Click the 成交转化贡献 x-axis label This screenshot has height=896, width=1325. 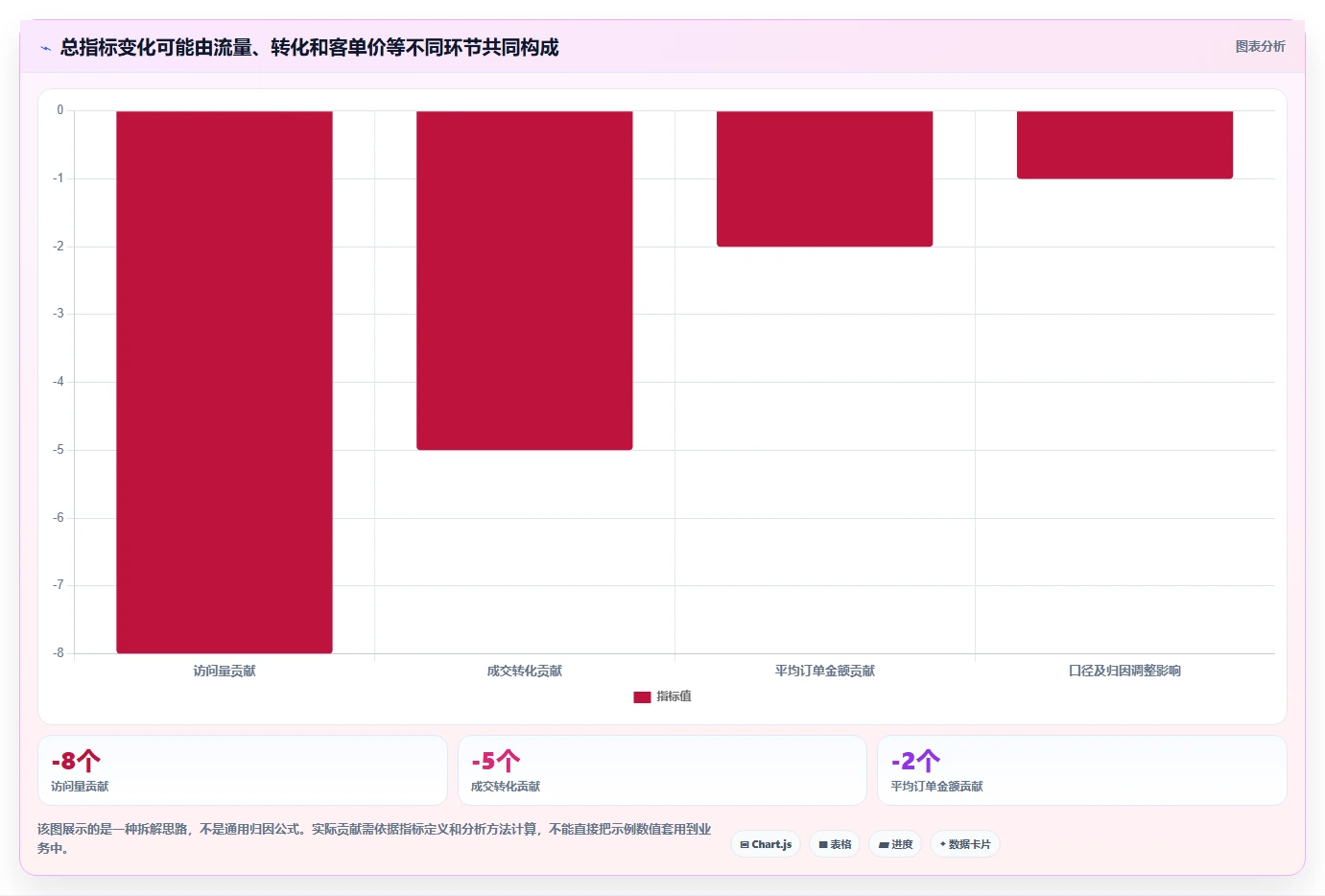(525, 671)
